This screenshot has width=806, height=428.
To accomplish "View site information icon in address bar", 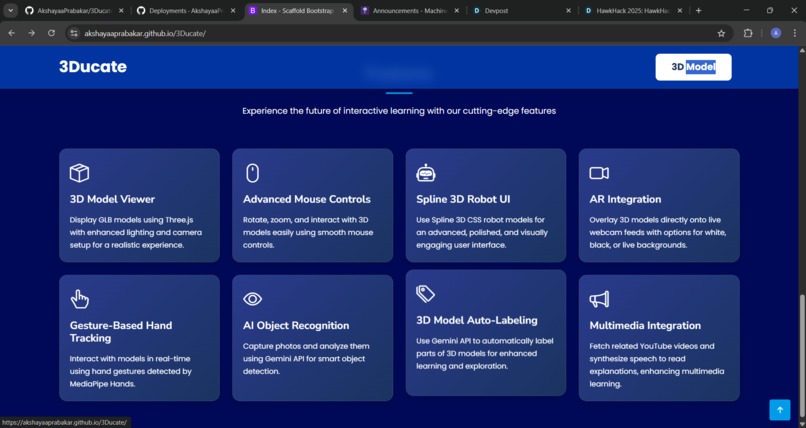I will [74, 33].
